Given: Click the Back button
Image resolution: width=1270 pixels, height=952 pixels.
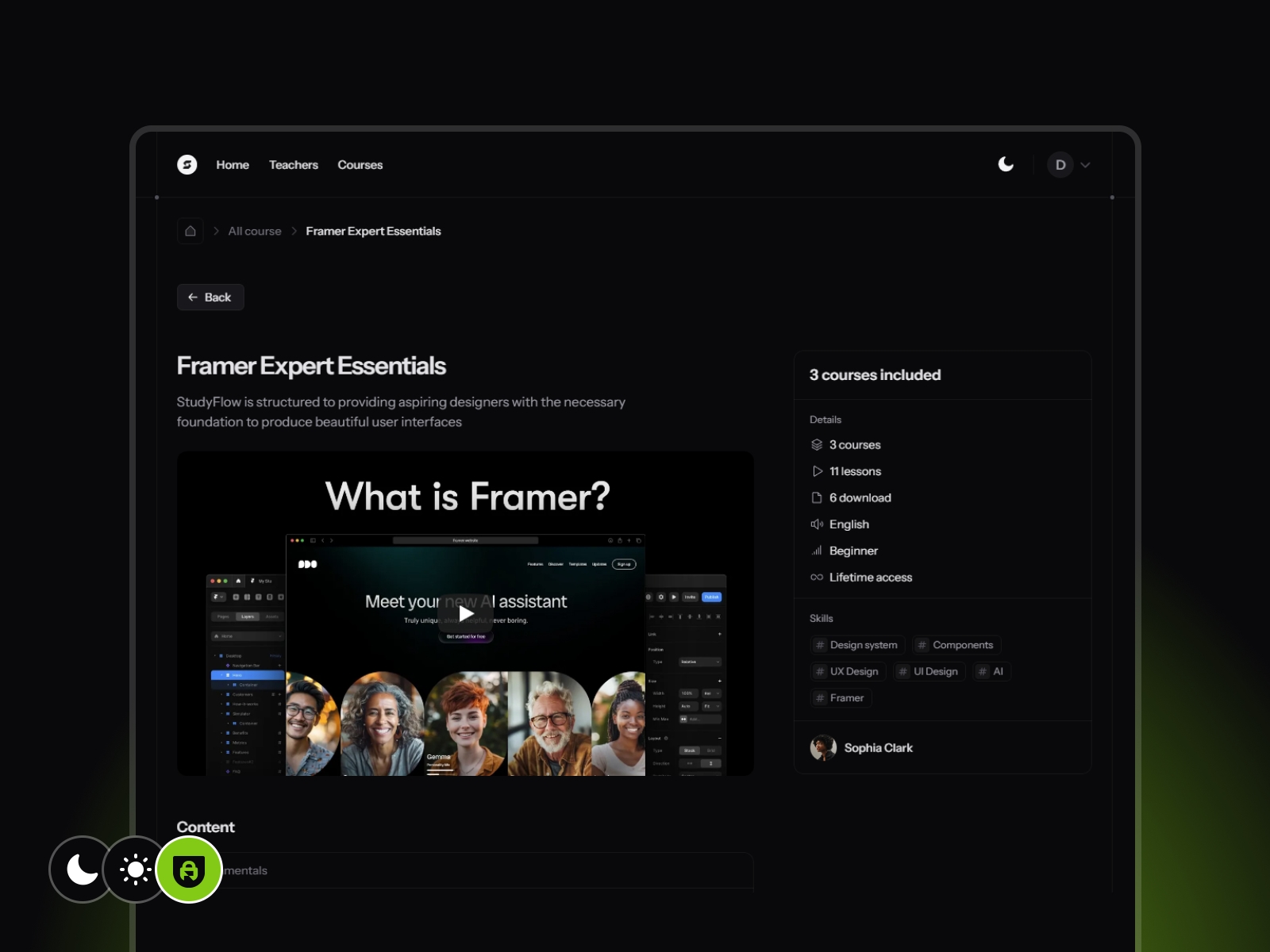Looking at the screenshot, I should pyautogui.click(x=210, y=297).
